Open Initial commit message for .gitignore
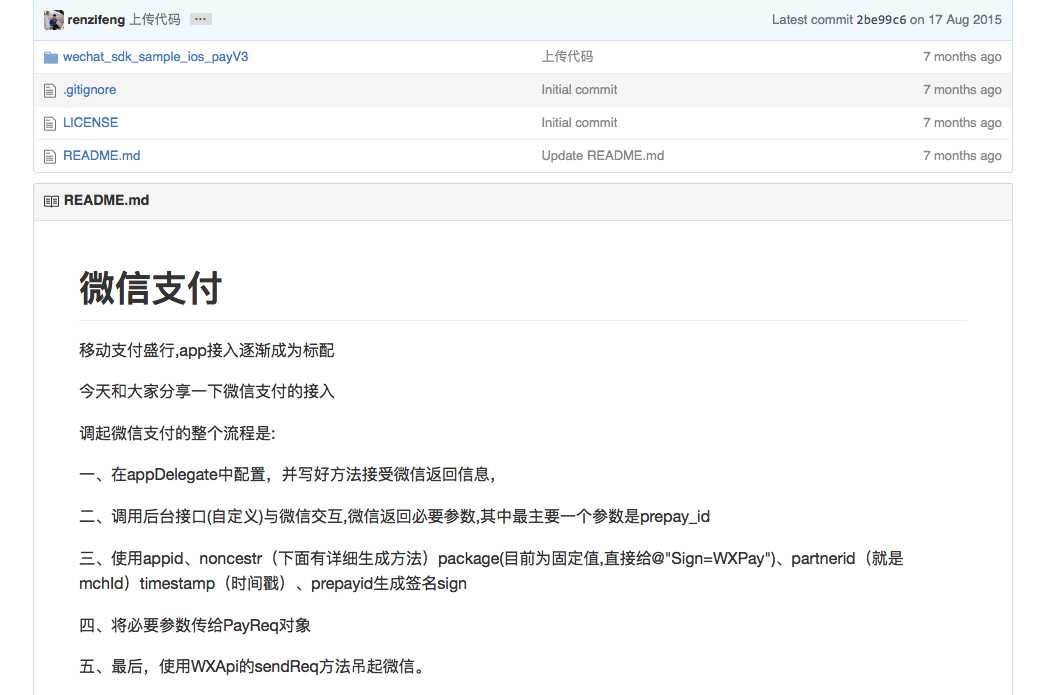Viewport: 1041px width, 695px height. [x=579, y=90]
